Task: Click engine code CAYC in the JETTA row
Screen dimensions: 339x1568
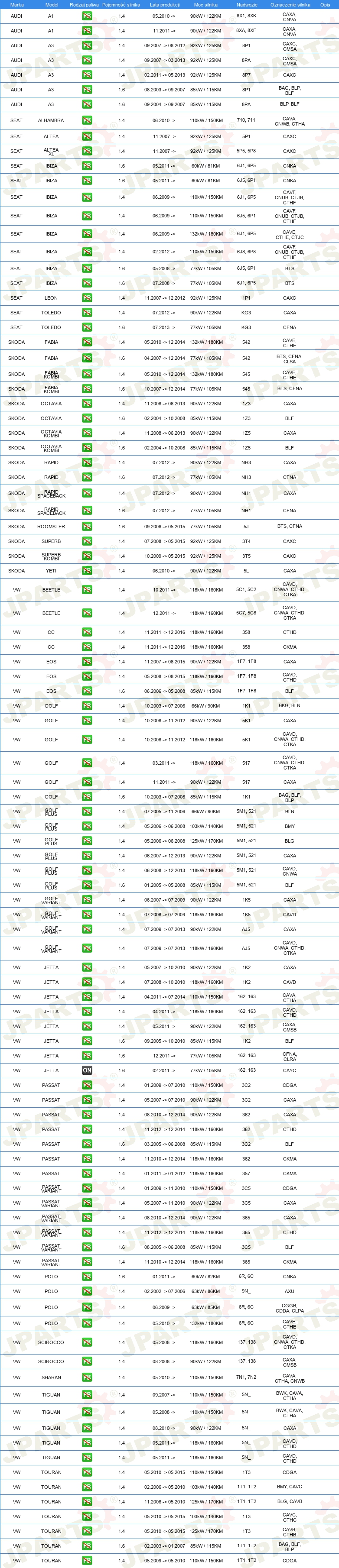Action: (290, 1071)
